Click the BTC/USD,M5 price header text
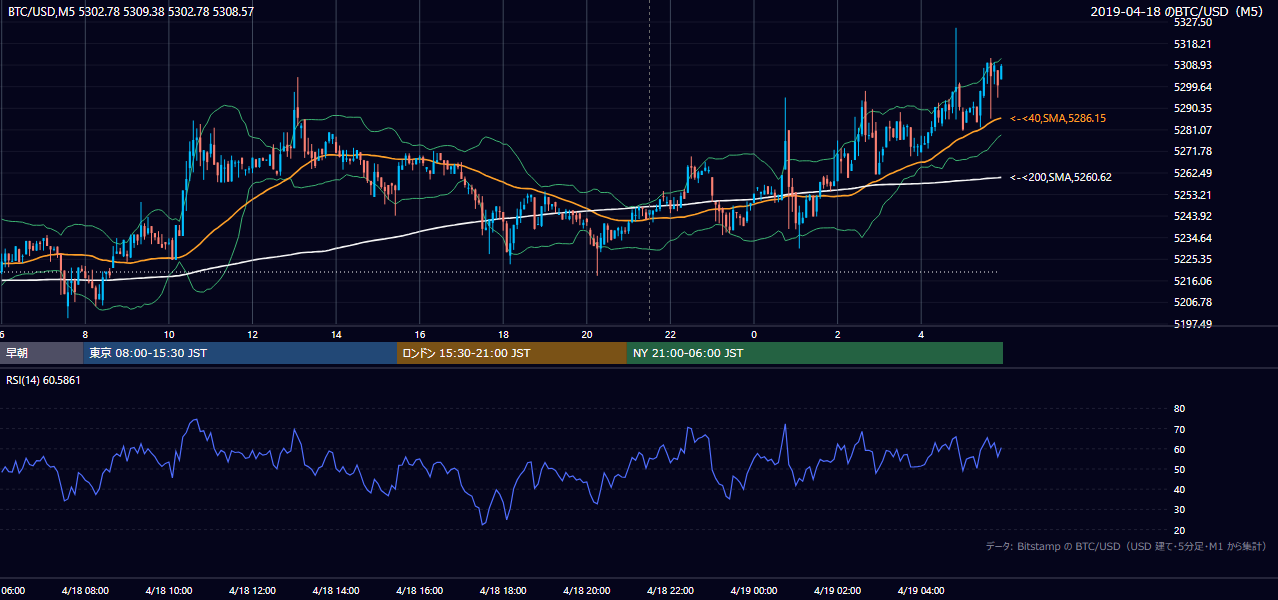The height and width of the screenshot is (600, 1278). (x=131, y=12)
